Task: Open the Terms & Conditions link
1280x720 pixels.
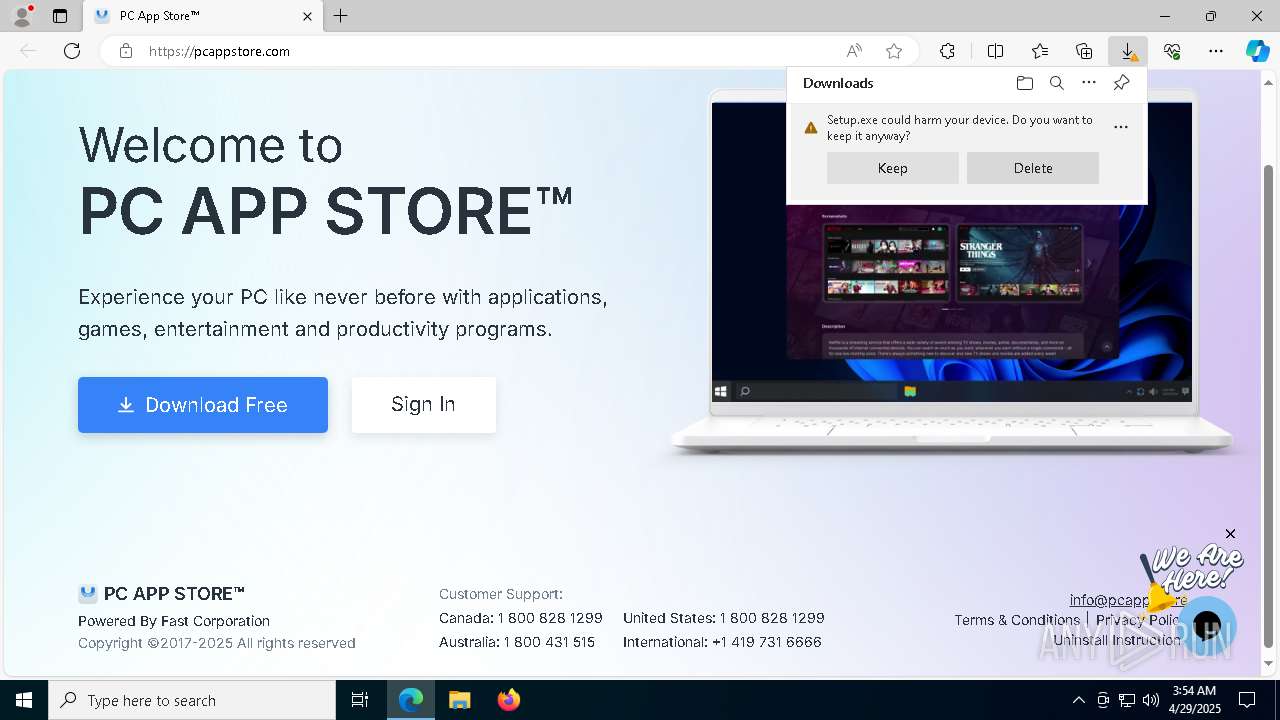Action: click(x=1017, y=620)
